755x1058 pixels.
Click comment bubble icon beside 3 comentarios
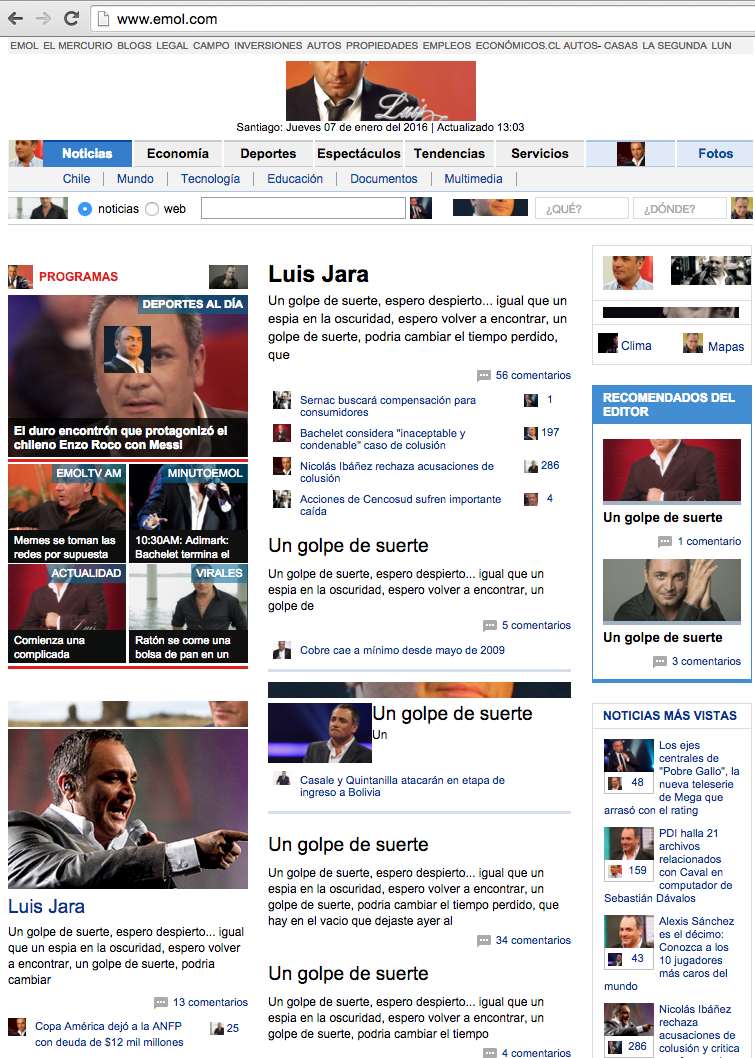pyautogui.click(x=660, y=662)
